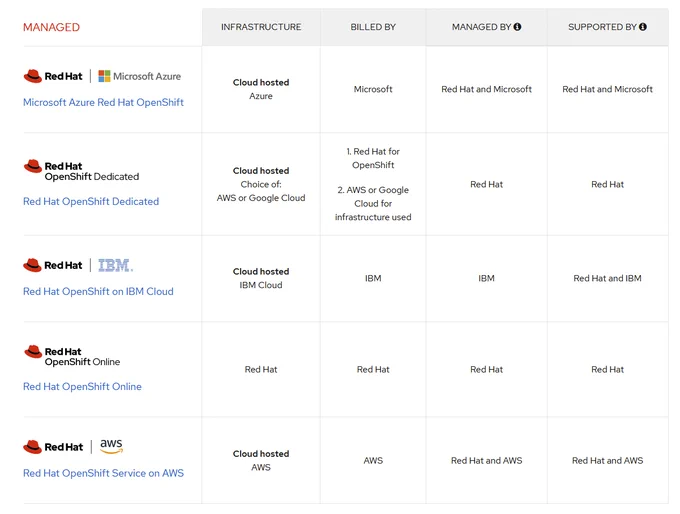Select 'Red Hat' infrastructure in OpenShift Online row

click(261, 370)
